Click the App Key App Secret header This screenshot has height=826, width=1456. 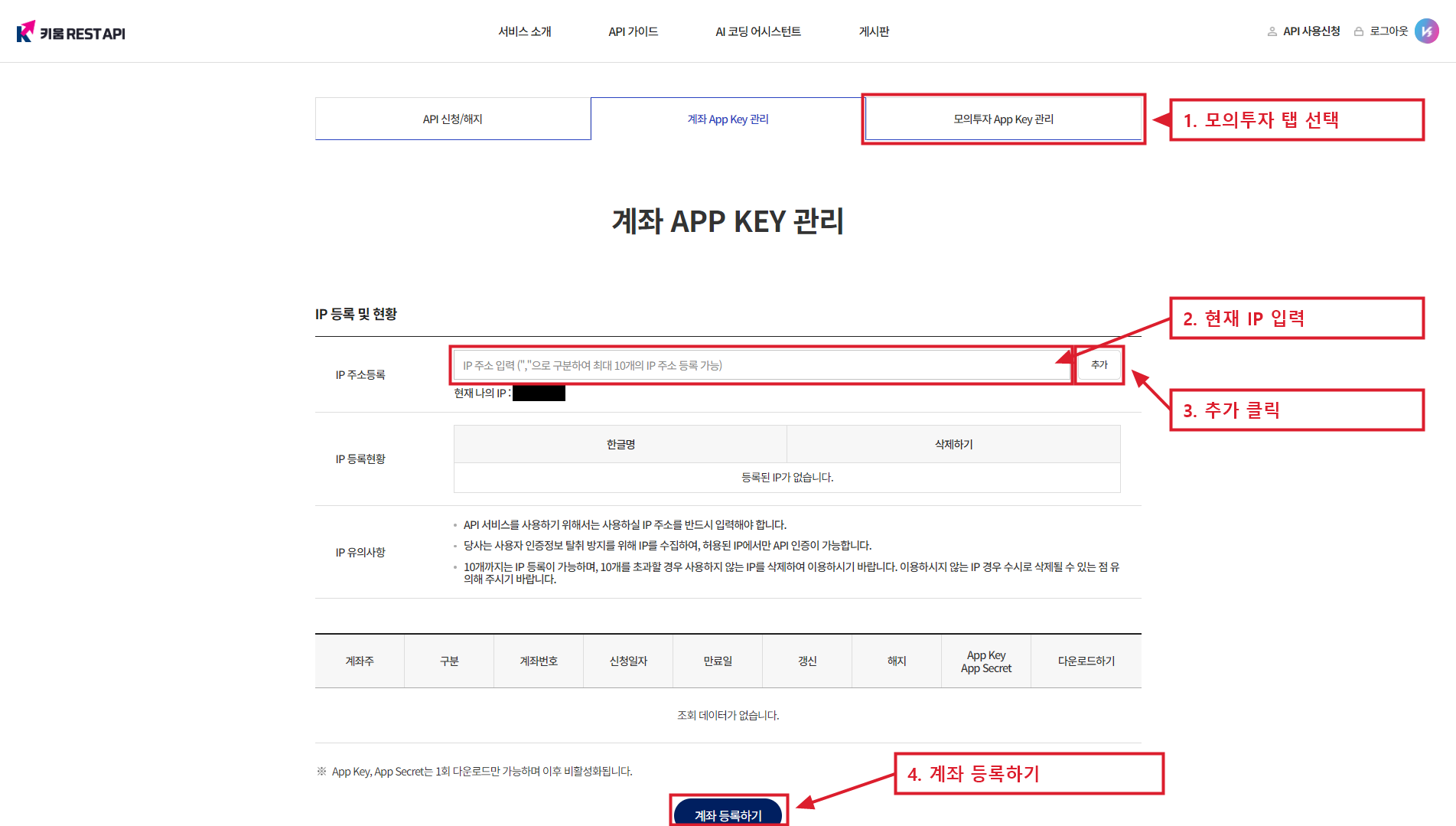pos(986,661)
